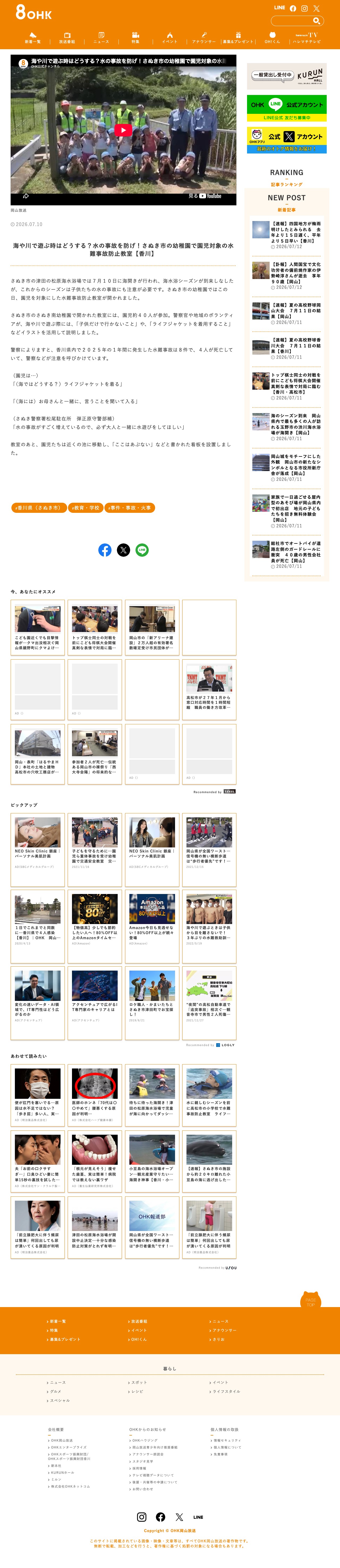Image resolution: width=340 pixels, height=1568 pixels.
Task: Open the footer LINE icon
Action: pos(198,1517)
